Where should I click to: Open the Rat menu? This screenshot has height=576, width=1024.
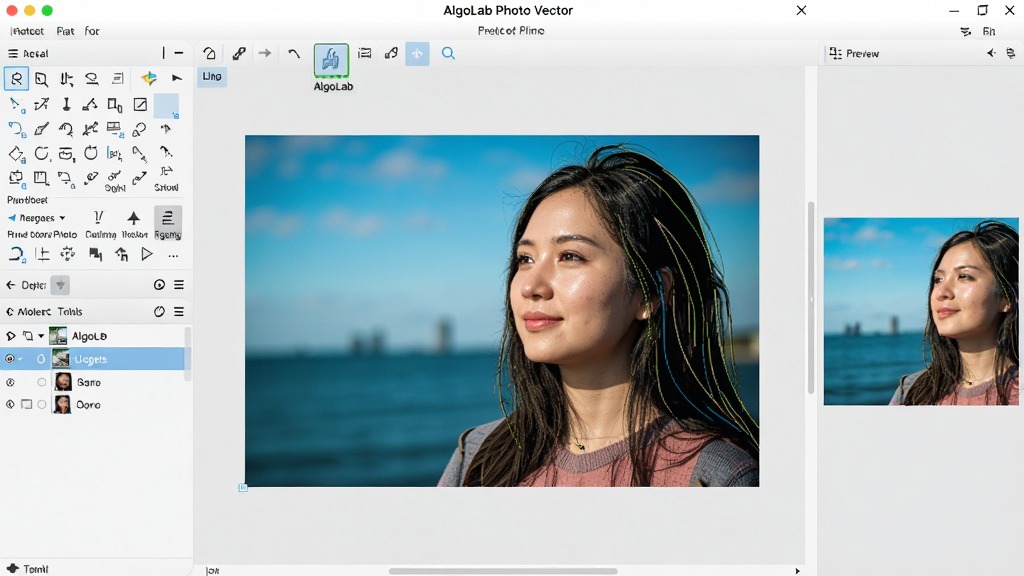[x=65, y=31]
